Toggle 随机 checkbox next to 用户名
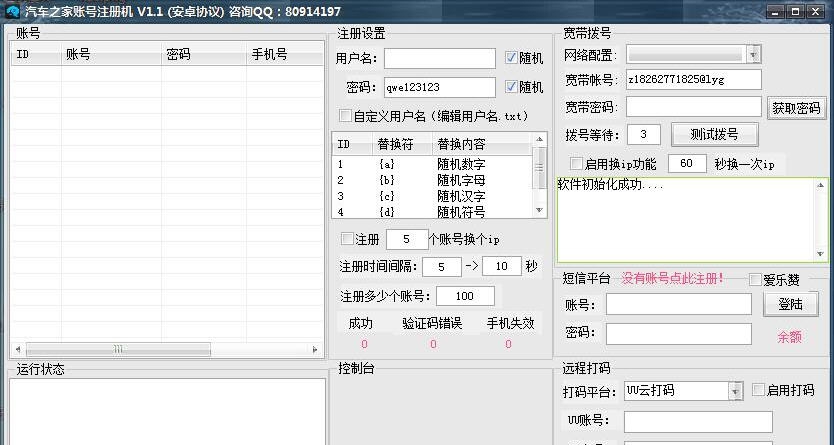834x445 pixels. [x=511, y=57]
